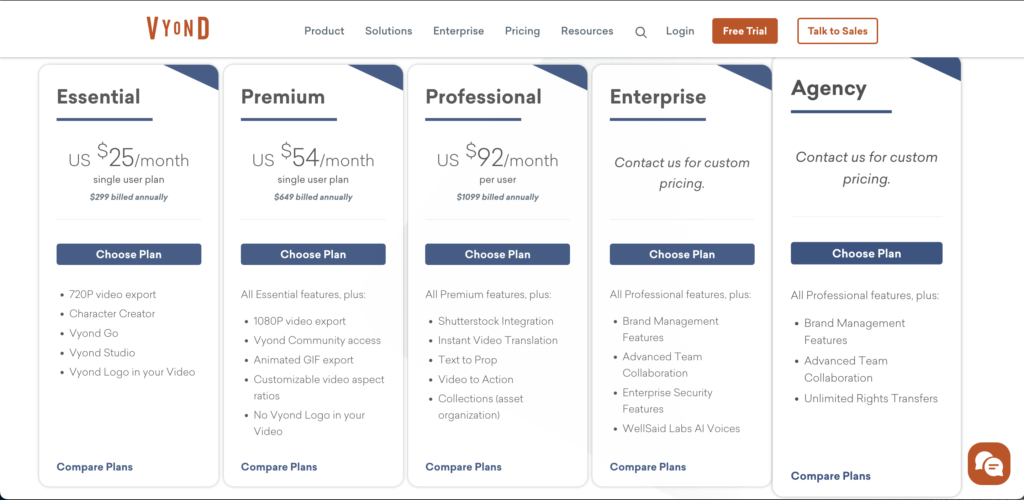Open the Solutions menu
This screenshot has height=500, width=1024.
(x=388, y=31)
